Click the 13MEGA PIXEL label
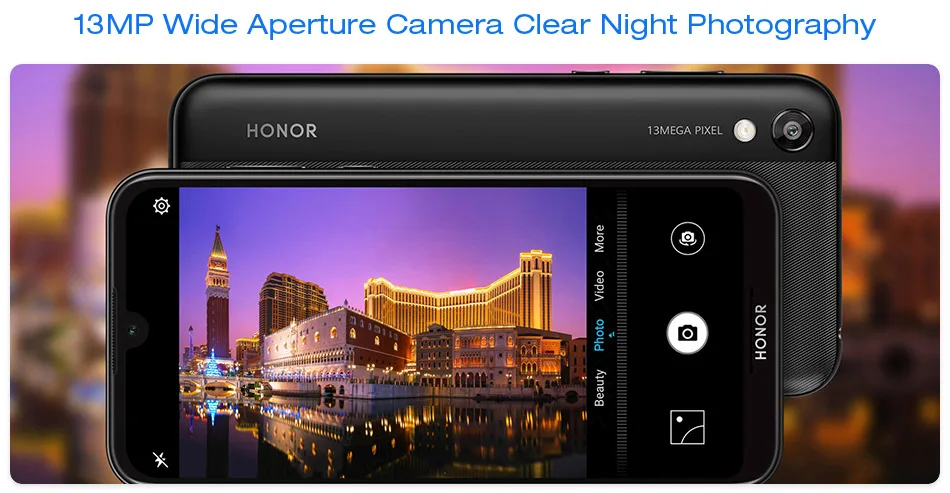 (685, 130)
